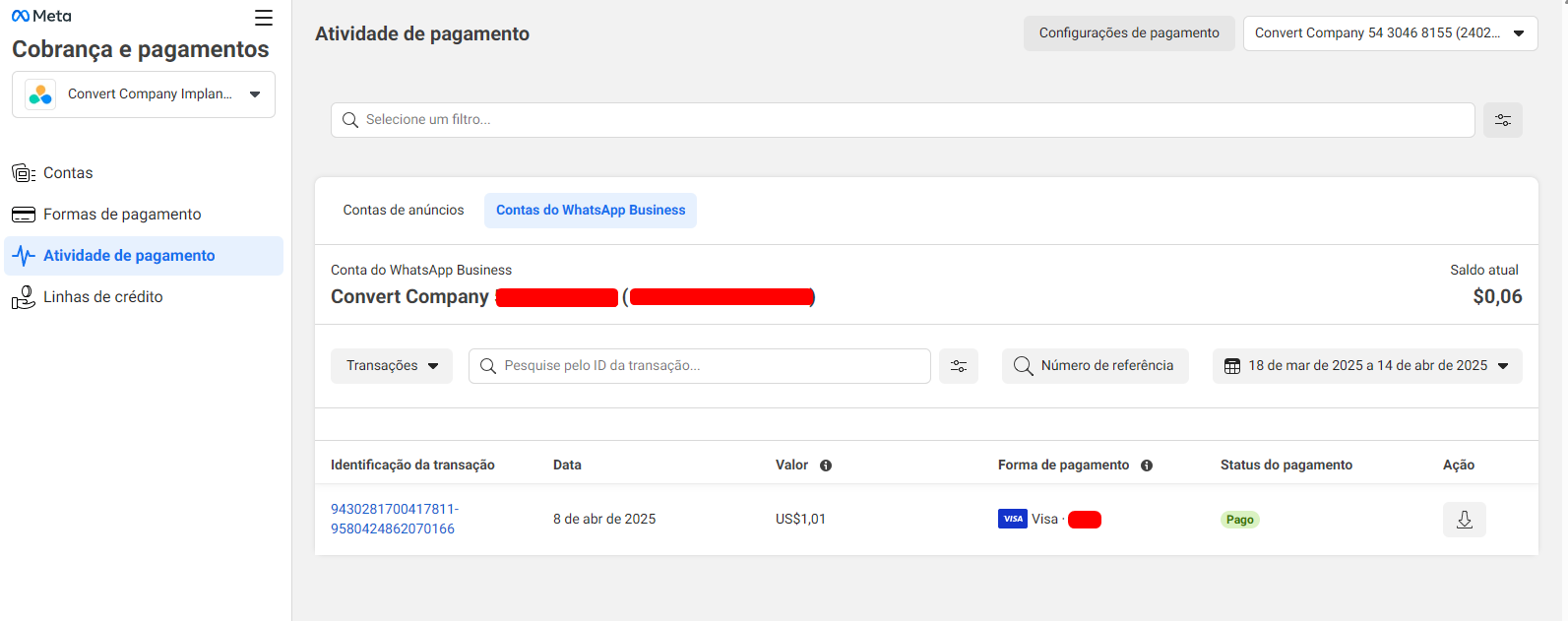Open transaction ID 9430281700417811 link
Screen dimensions: 1568x621
tap(395, 519)
